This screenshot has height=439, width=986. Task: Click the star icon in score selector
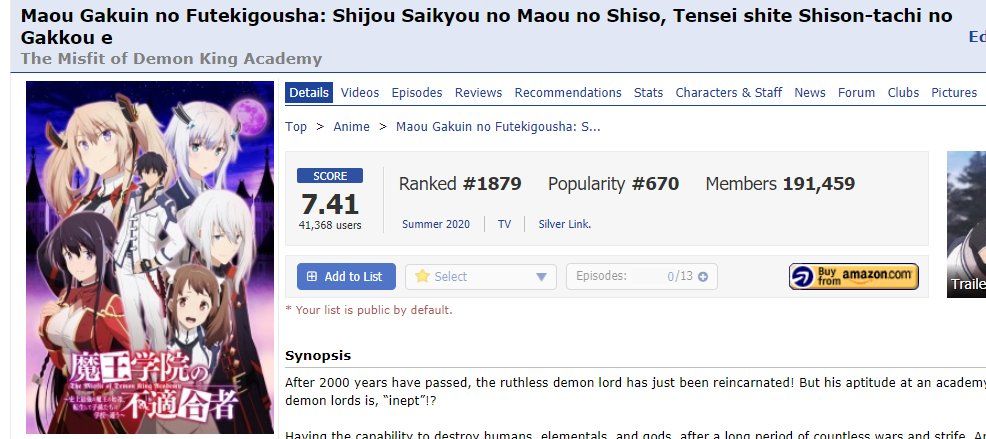click(422, 277)
